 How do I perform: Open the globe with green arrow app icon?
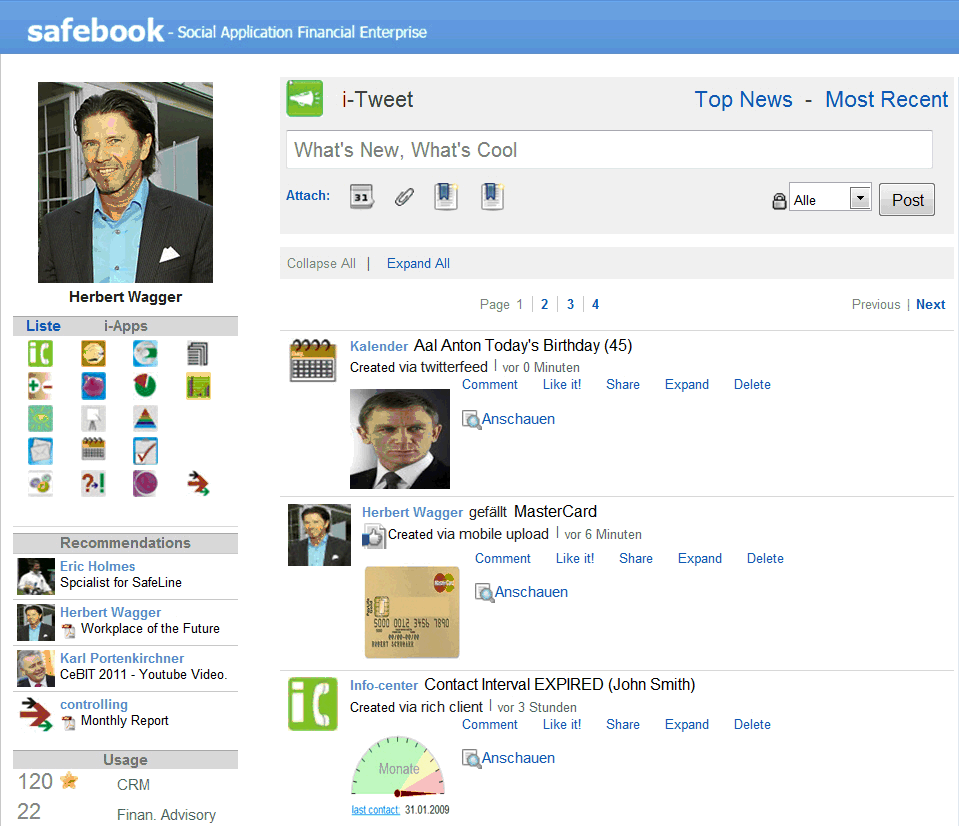(145, 353)
